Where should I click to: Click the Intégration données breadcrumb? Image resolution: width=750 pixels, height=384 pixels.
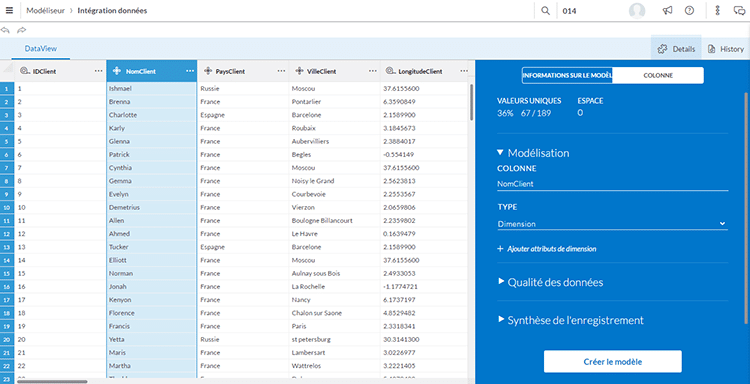(x=112, y=11)
